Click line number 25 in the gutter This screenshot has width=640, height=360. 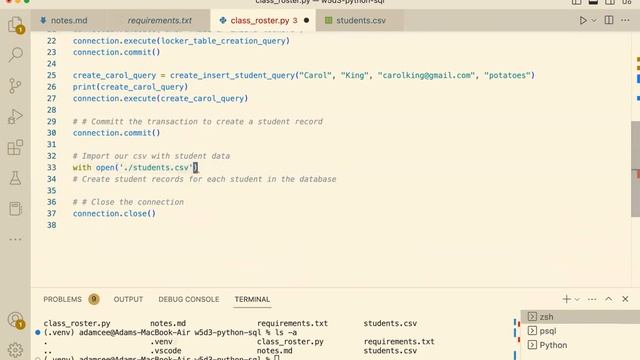(51, 76)
